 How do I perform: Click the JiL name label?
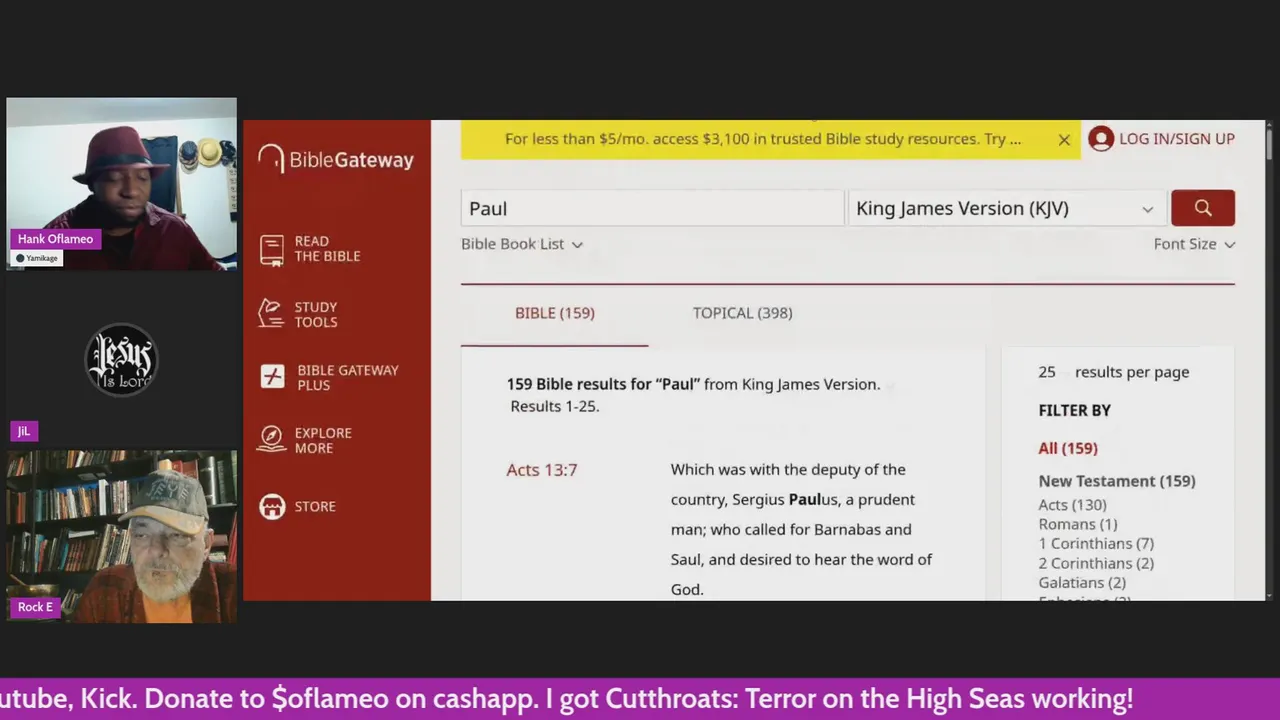[x=23, y=431]
